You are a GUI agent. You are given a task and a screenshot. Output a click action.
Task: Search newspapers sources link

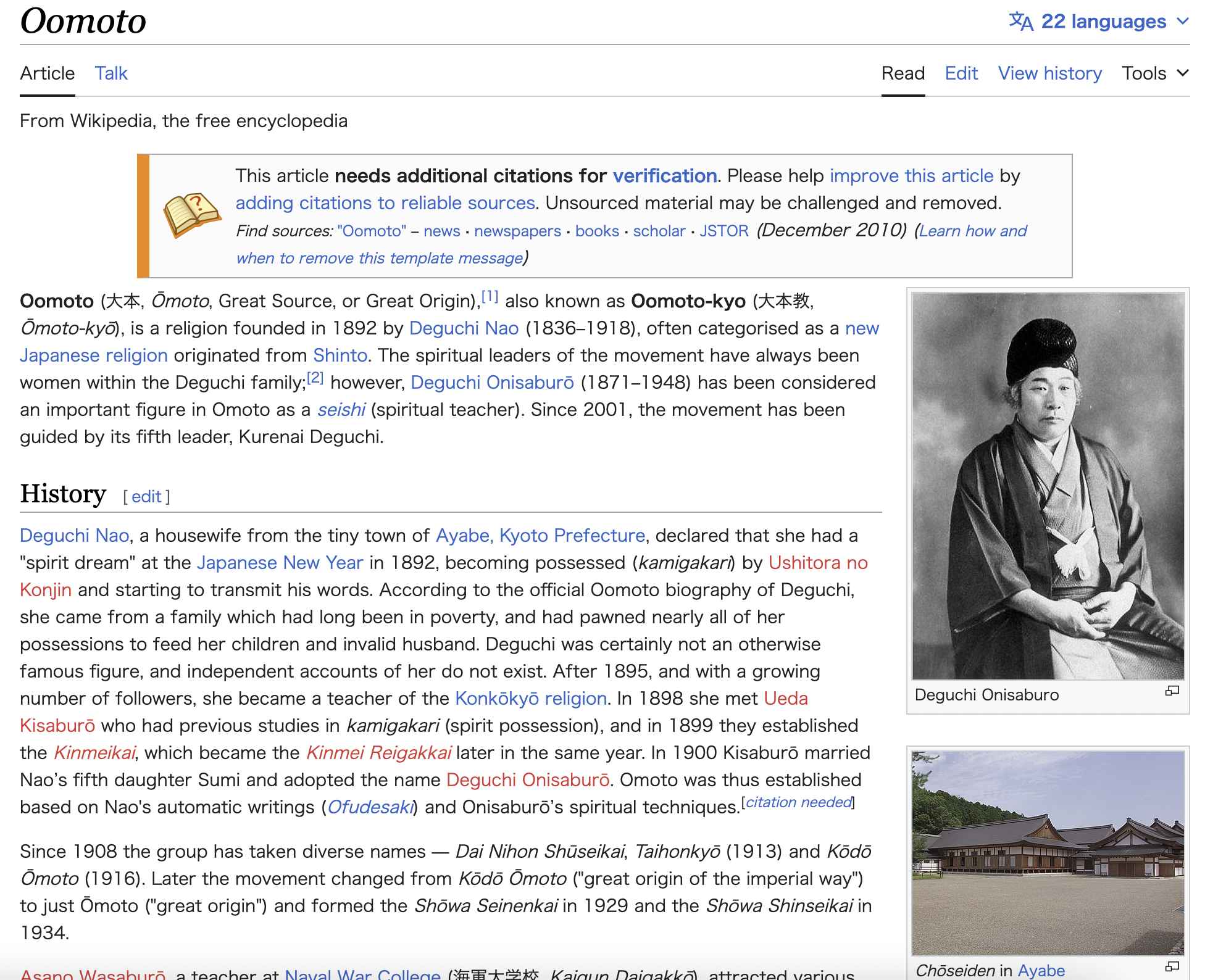click(517, 231)
